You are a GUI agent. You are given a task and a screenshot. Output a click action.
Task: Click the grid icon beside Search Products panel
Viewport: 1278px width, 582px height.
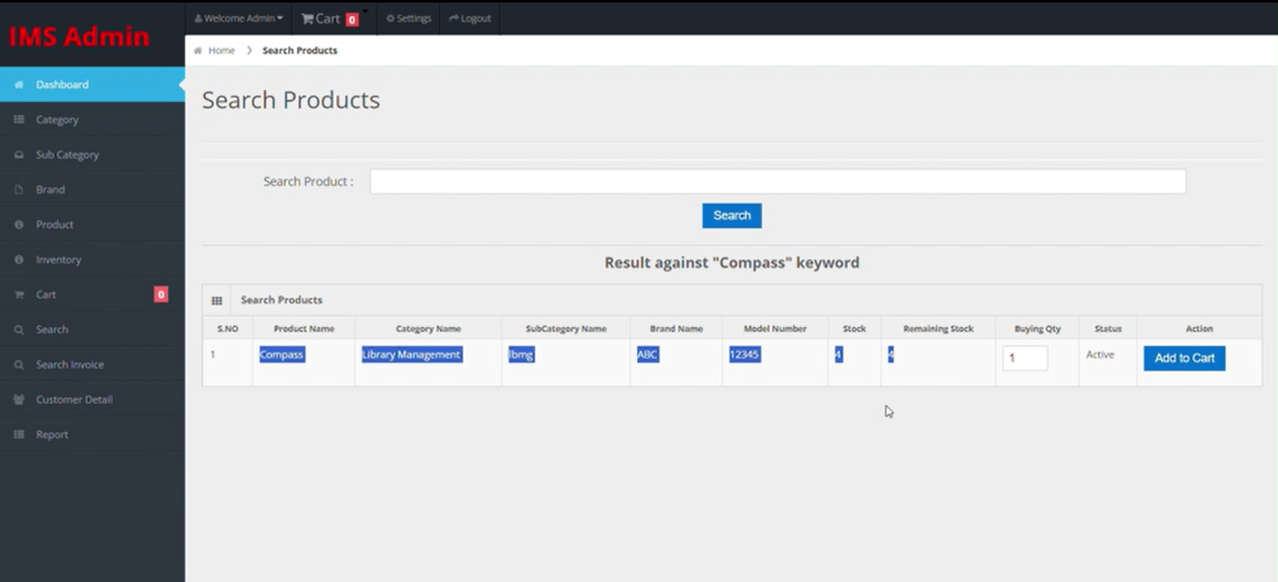click(x=217, y=299)
